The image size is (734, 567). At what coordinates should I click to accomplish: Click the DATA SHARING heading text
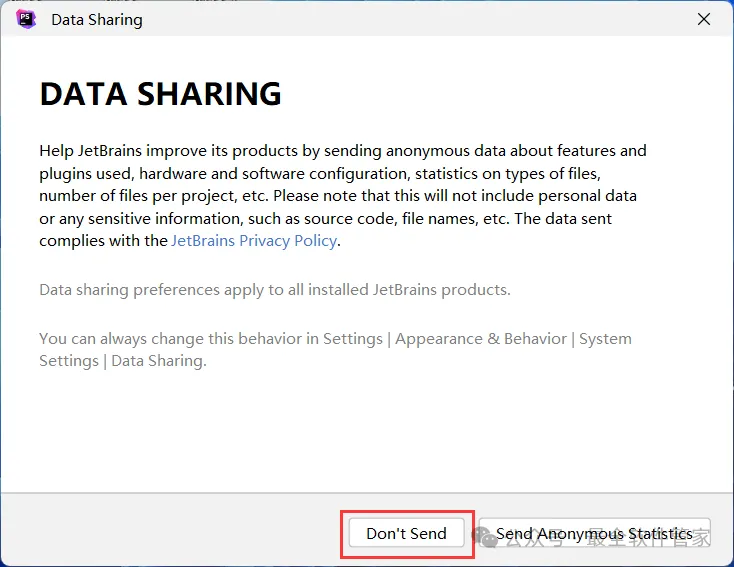[x=161, y=94]
